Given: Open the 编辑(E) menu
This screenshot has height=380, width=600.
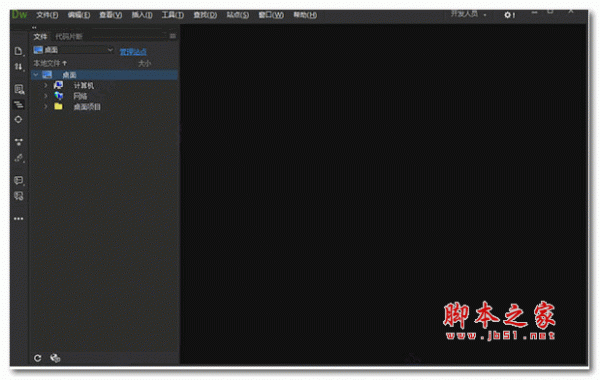Looking at the screenshot, I should (79, 15).
